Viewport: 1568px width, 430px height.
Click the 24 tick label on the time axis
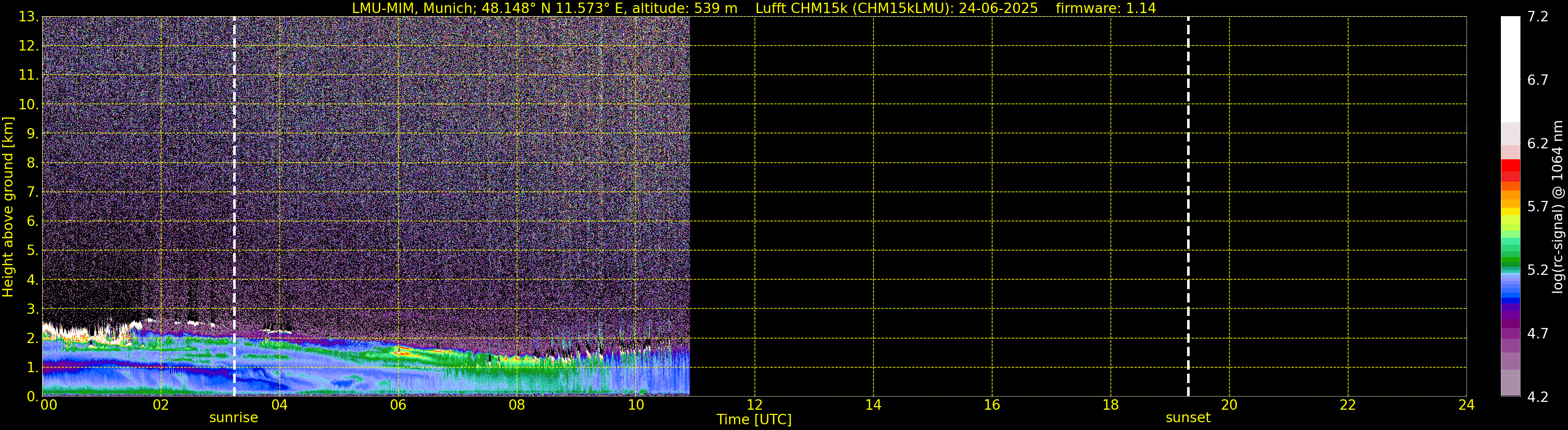pos(1467,405)
